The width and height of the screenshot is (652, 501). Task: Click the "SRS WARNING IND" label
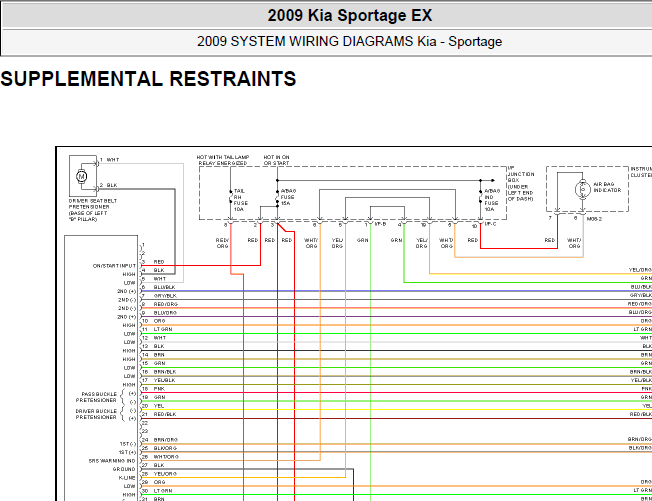click(112, 461)
